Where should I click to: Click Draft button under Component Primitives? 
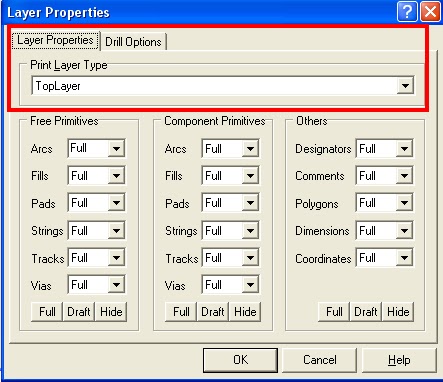pos(213,312)
